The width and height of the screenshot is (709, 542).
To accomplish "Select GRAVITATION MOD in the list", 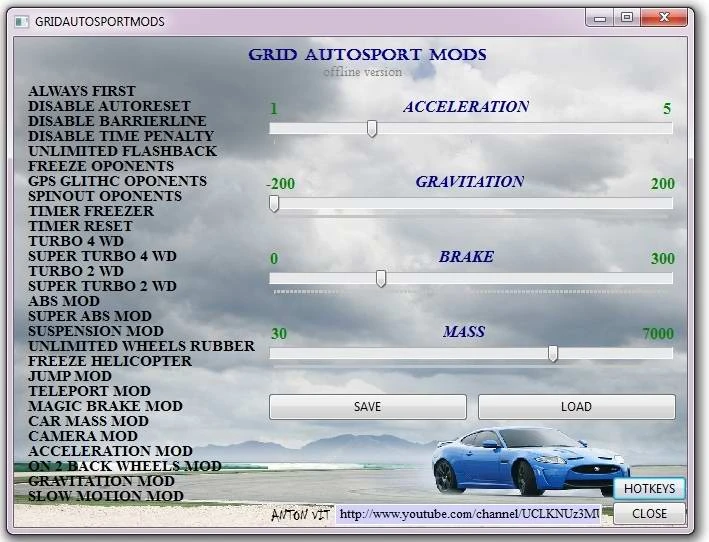I will 101,480.
